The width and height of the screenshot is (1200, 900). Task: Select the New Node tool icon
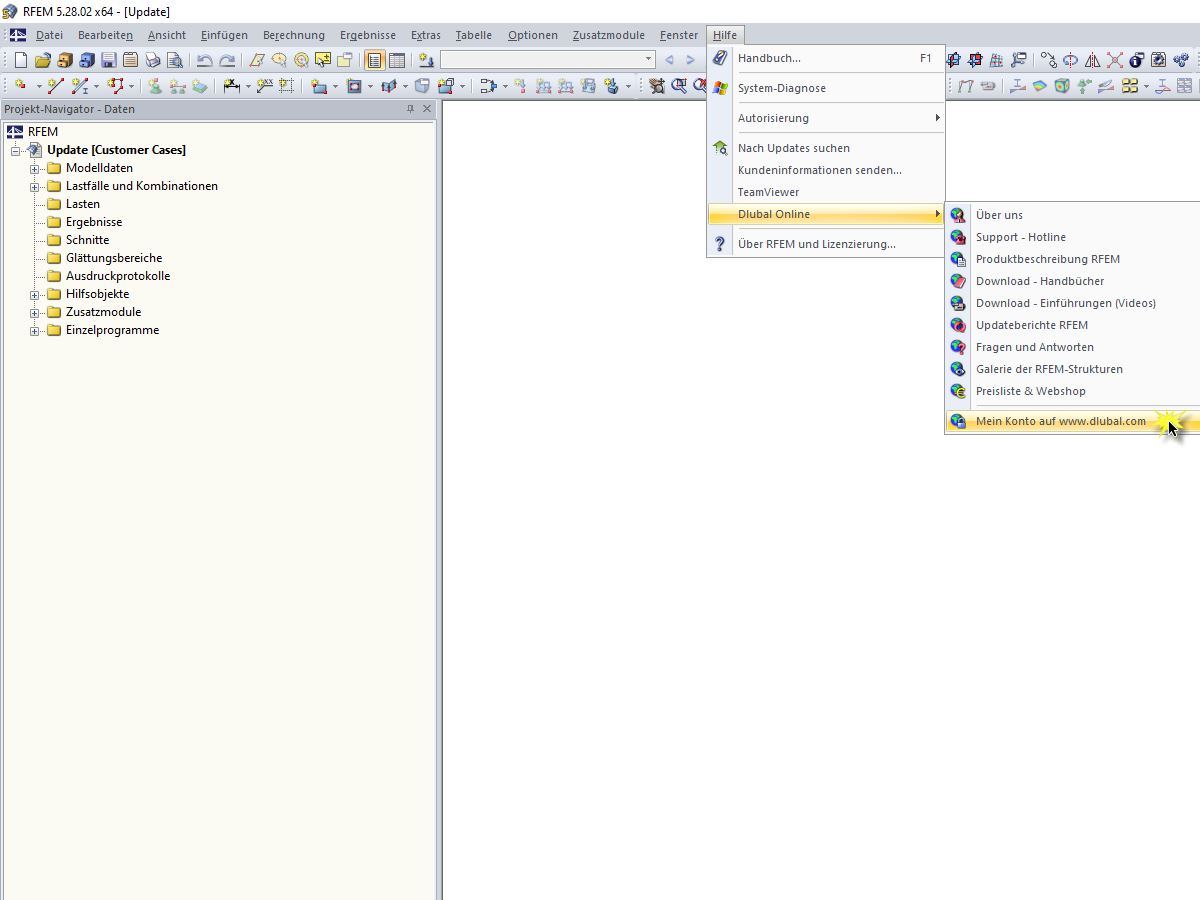pyautogui.click(x=21, y=86)
